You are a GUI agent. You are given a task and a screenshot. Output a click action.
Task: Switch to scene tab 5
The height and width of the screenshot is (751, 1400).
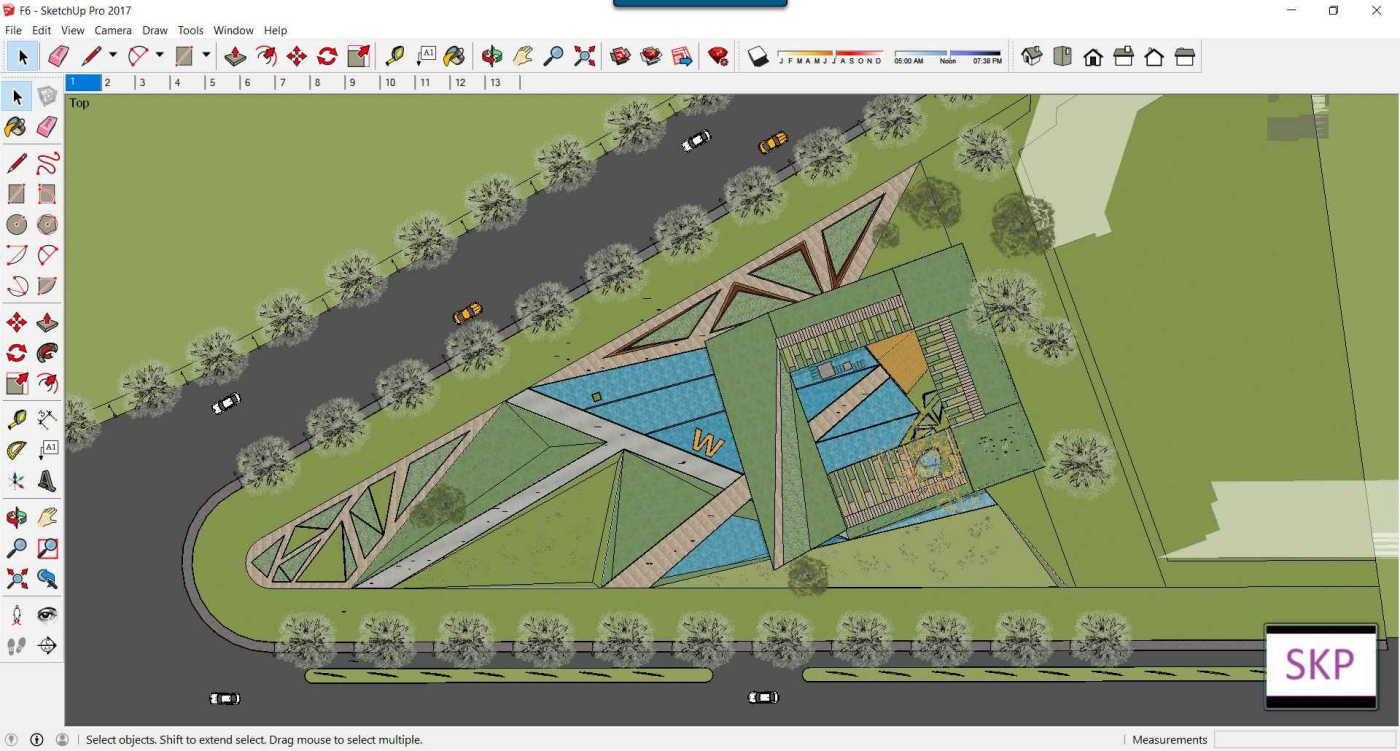(211, 83)
